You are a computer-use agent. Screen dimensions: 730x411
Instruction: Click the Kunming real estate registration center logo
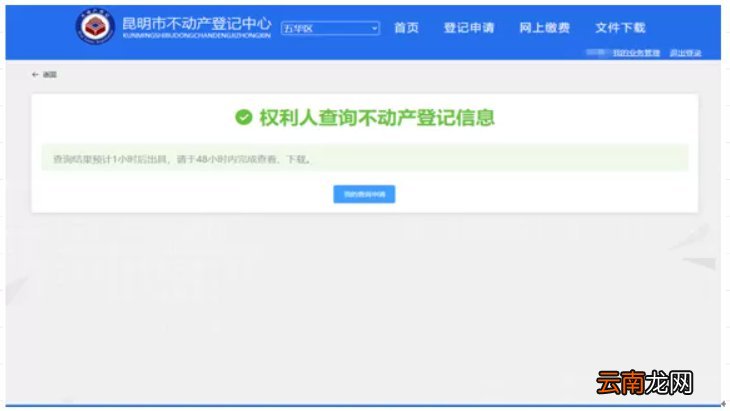pos(95,26)
